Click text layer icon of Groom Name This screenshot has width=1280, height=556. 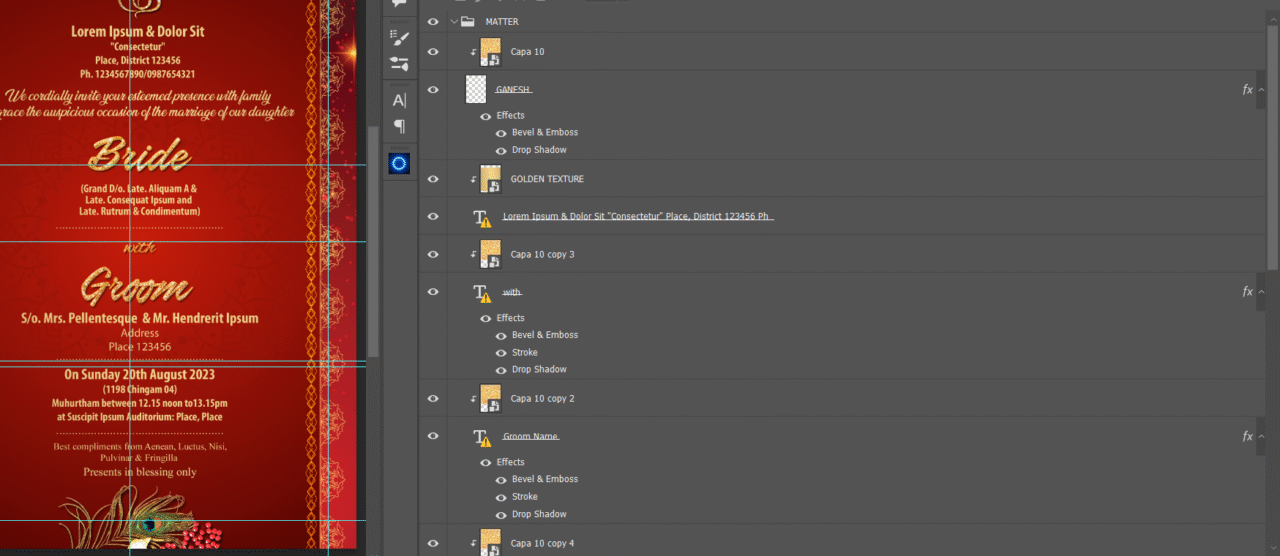482,437
